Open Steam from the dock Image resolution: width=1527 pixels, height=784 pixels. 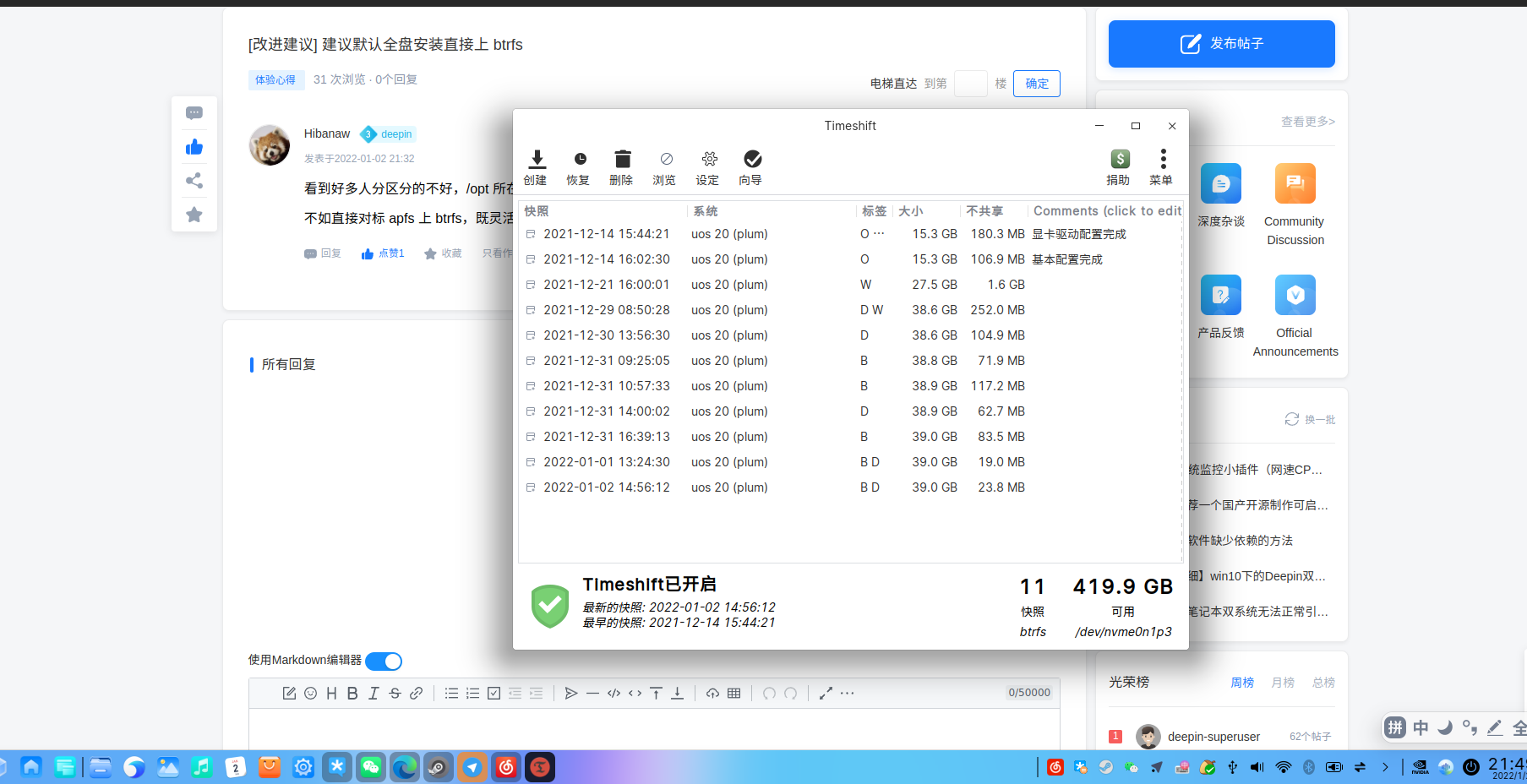click(439, 767)
